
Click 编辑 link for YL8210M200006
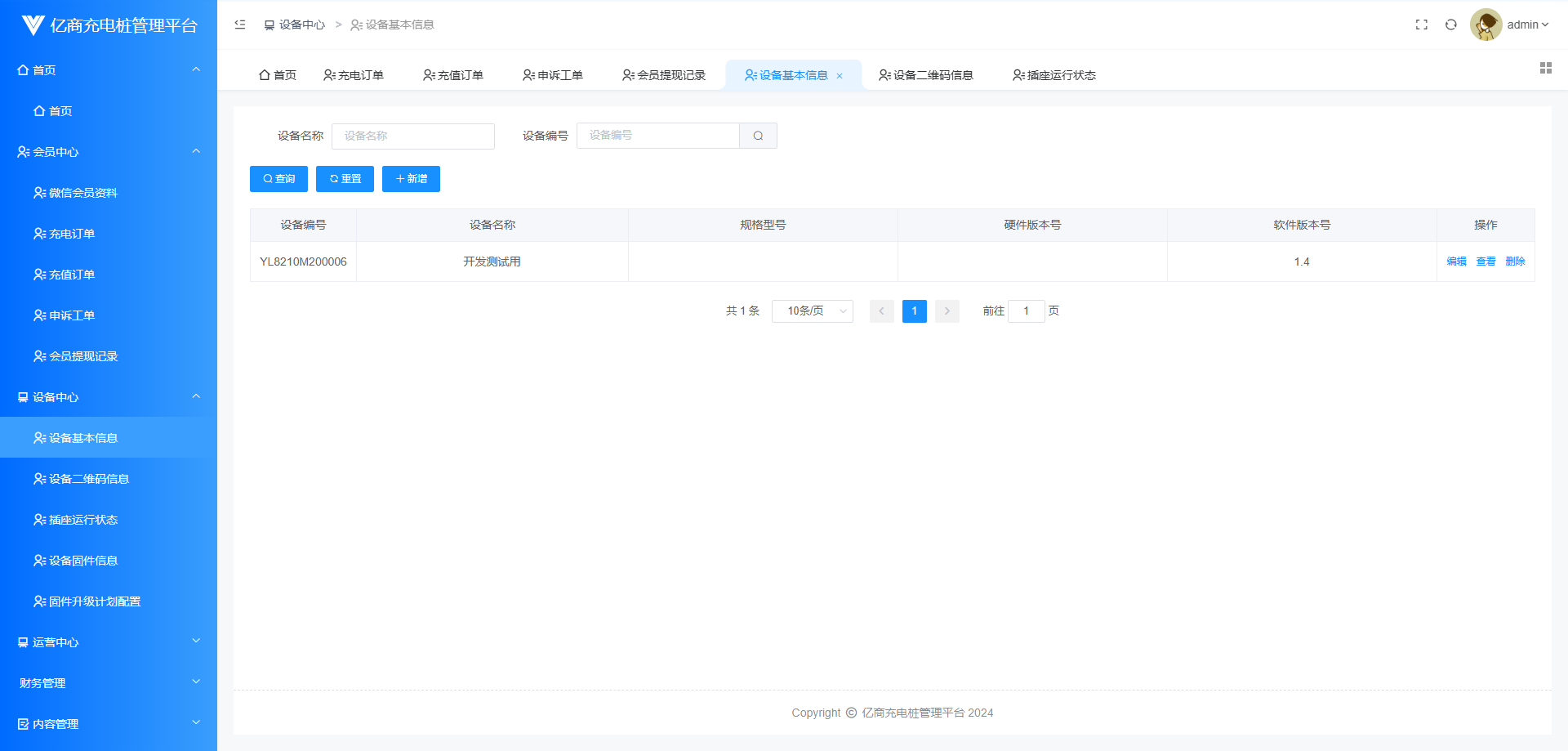1456,262
